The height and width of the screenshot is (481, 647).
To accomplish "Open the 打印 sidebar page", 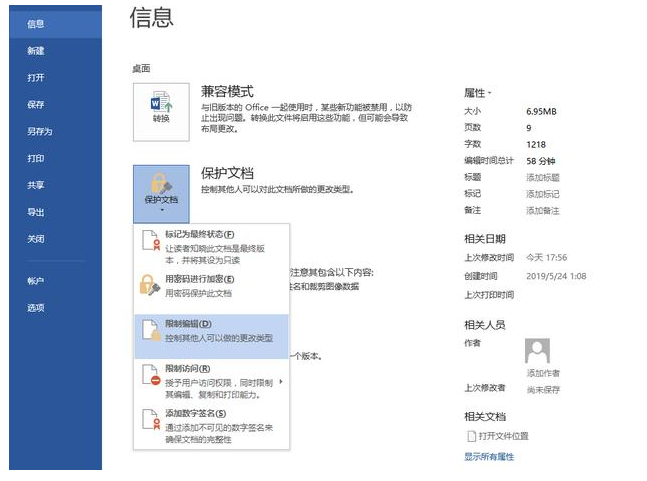I will click(55, 158).
